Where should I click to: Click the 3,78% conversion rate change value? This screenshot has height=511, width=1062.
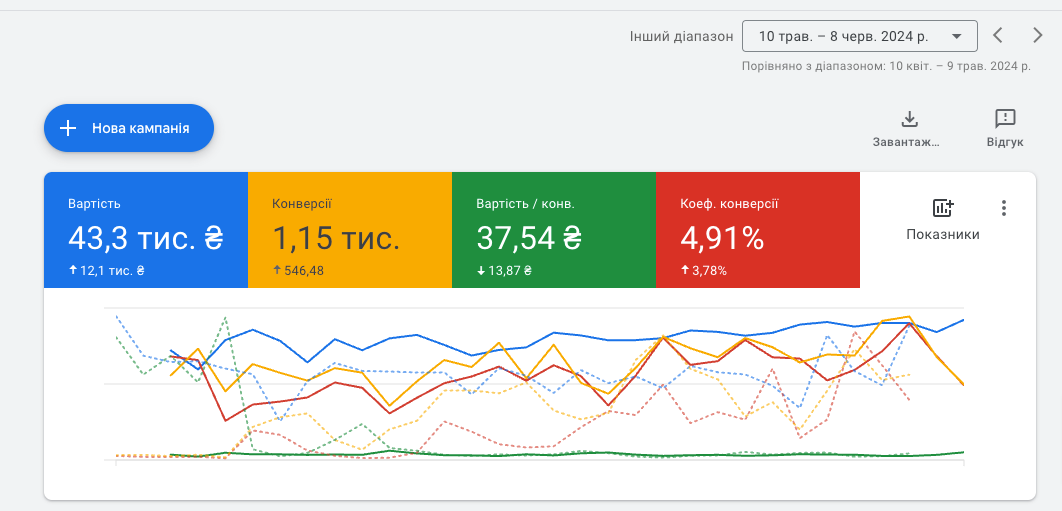click(x=709, y=270)
